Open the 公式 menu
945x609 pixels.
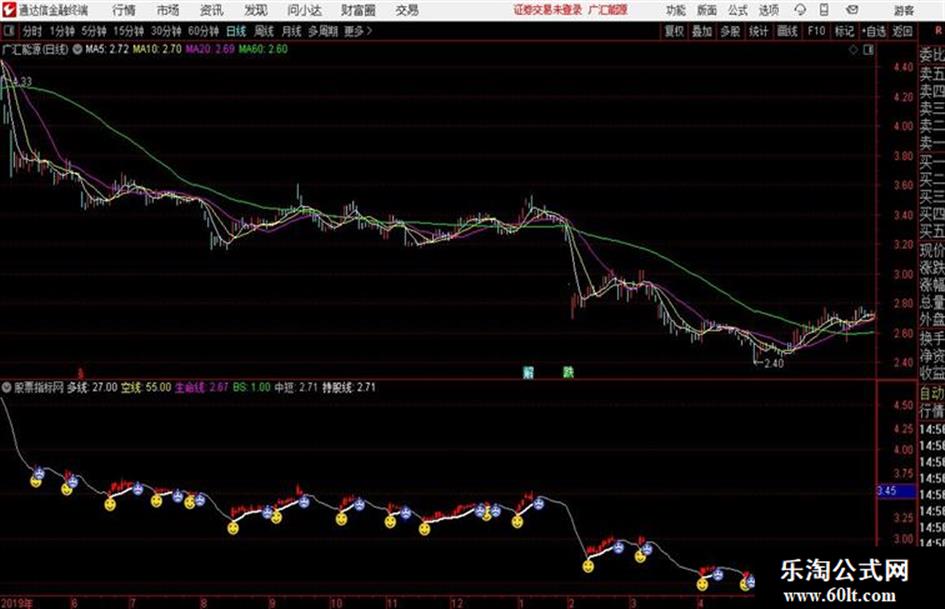(738, 10)
